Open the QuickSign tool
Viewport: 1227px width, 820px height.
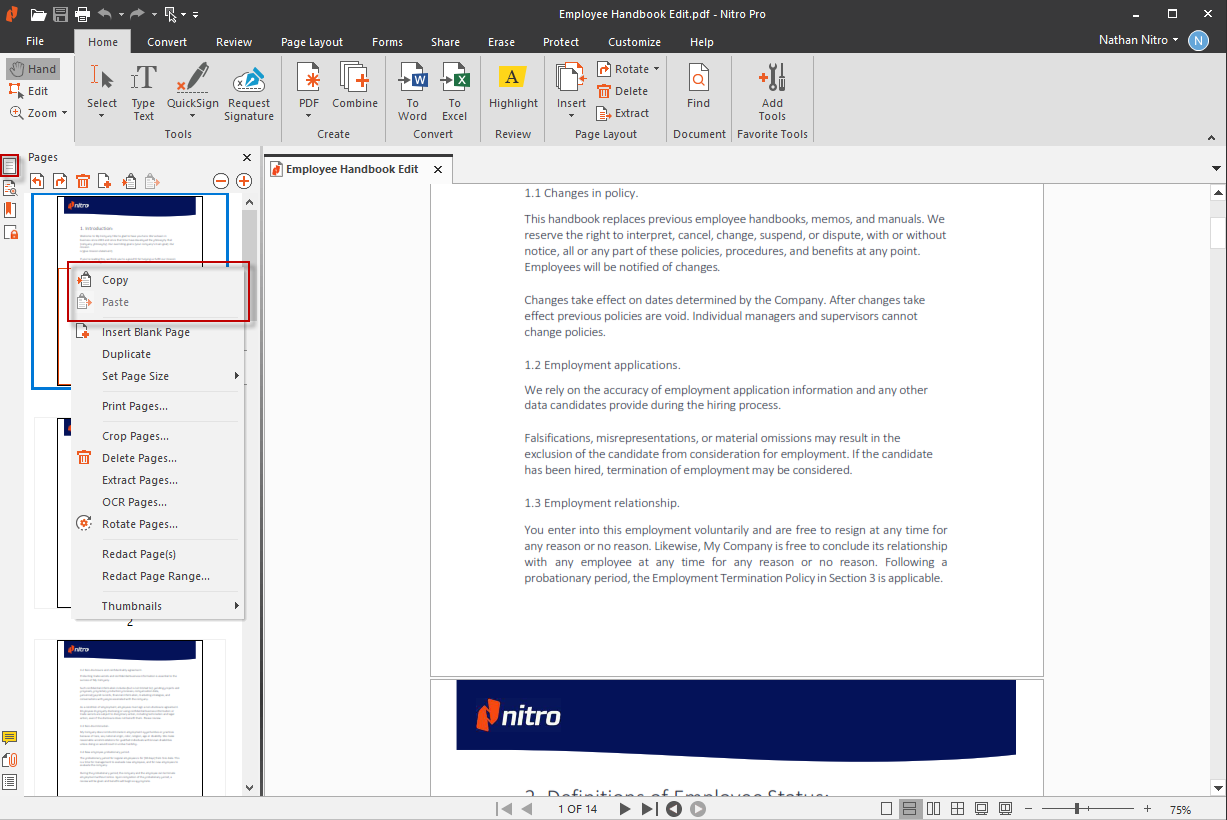coord(192,90)
